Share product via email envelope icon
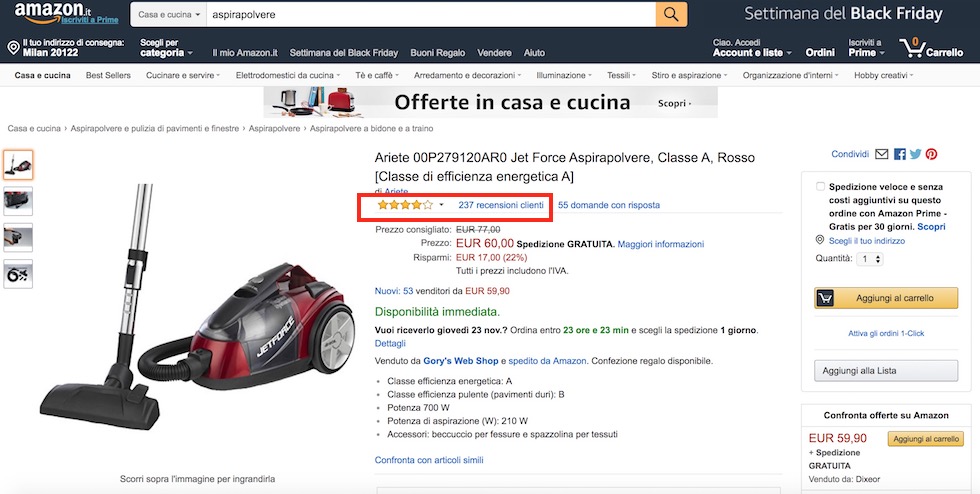This screenshot has height=494, width=980. (x=881, y=154)
